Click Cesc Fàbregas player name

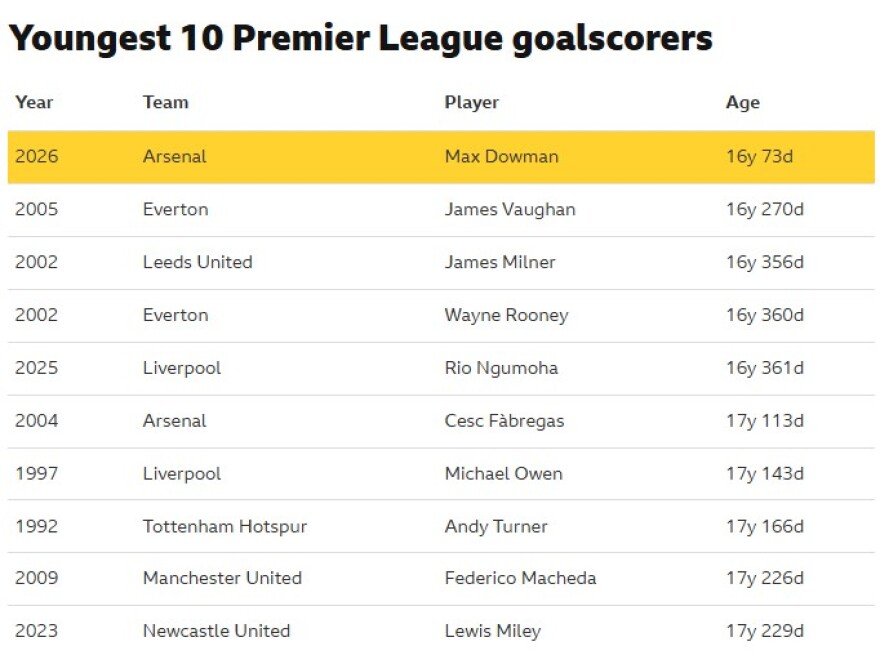click(504, 421)
